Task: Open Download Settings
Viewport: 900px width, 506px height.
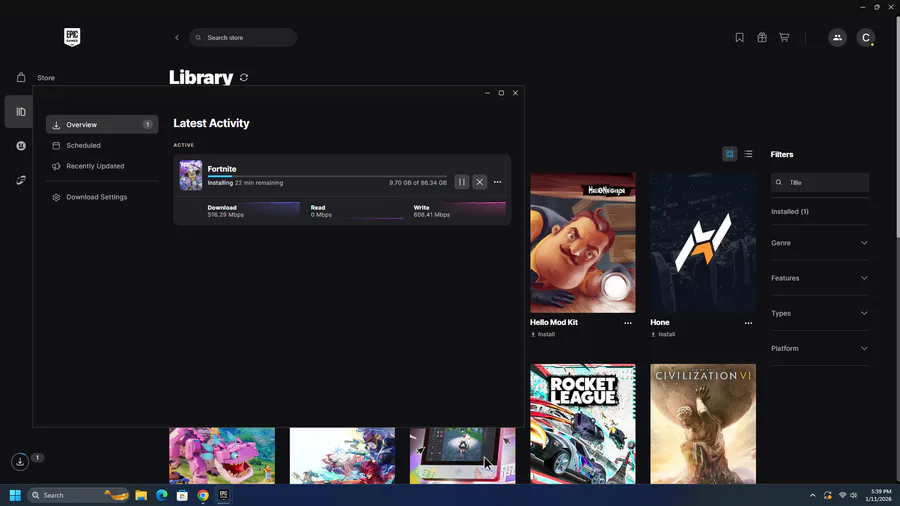Action: (x=96, y=197)
